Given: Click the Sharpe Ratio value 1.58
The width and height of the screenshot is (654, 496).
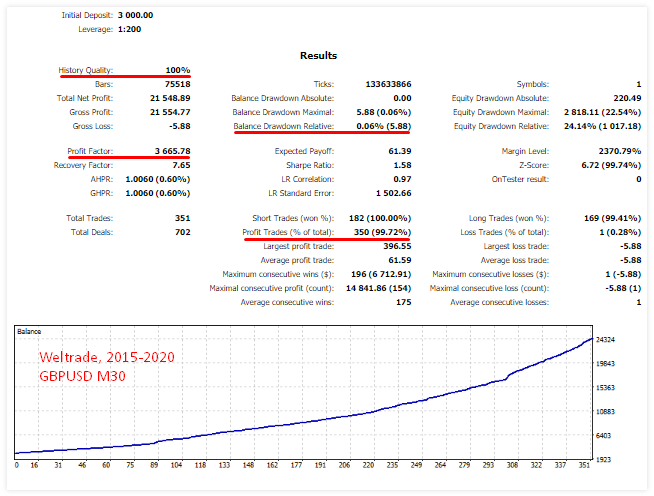Looking at the screenshot, I should click(402, 165).
